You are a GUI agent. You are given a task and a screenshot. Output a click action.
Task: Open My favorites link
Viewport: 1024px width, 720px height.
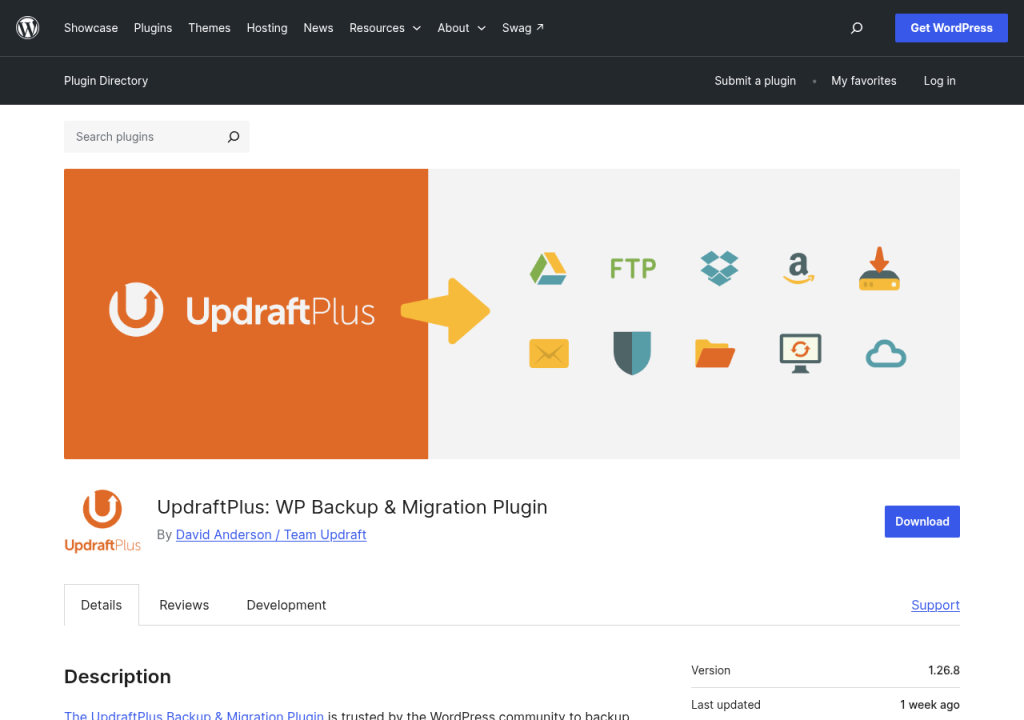[863, 81]
